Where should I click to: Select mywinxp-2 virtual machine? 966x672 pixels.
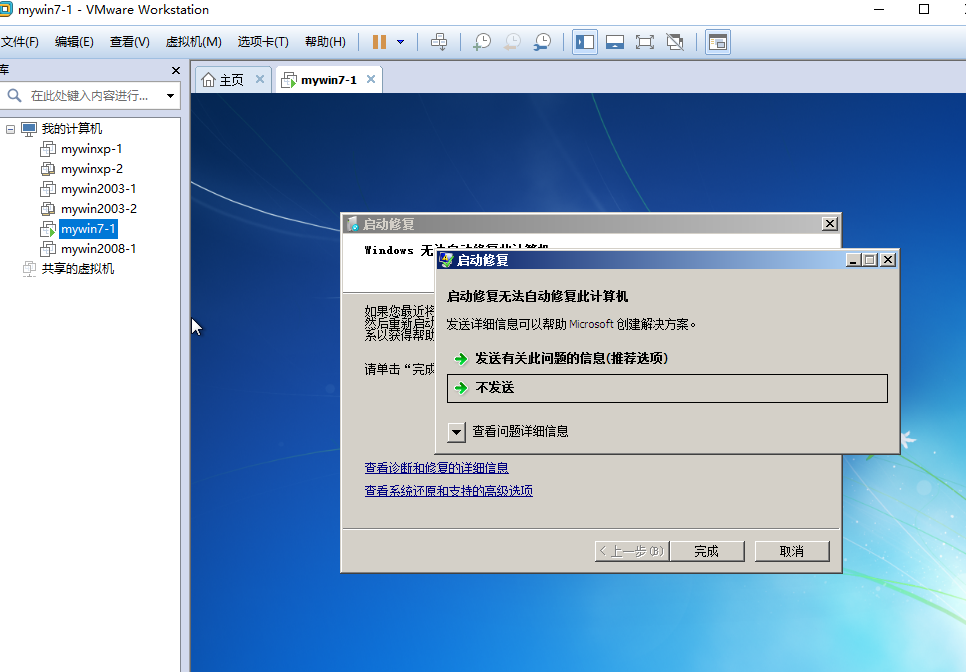92,169
